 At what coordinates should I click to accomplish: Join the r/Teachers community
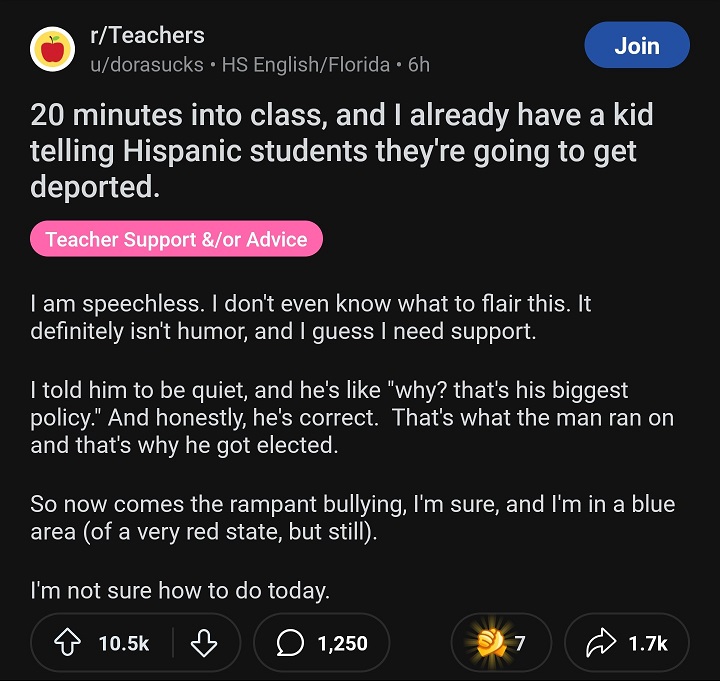[636, 46]
